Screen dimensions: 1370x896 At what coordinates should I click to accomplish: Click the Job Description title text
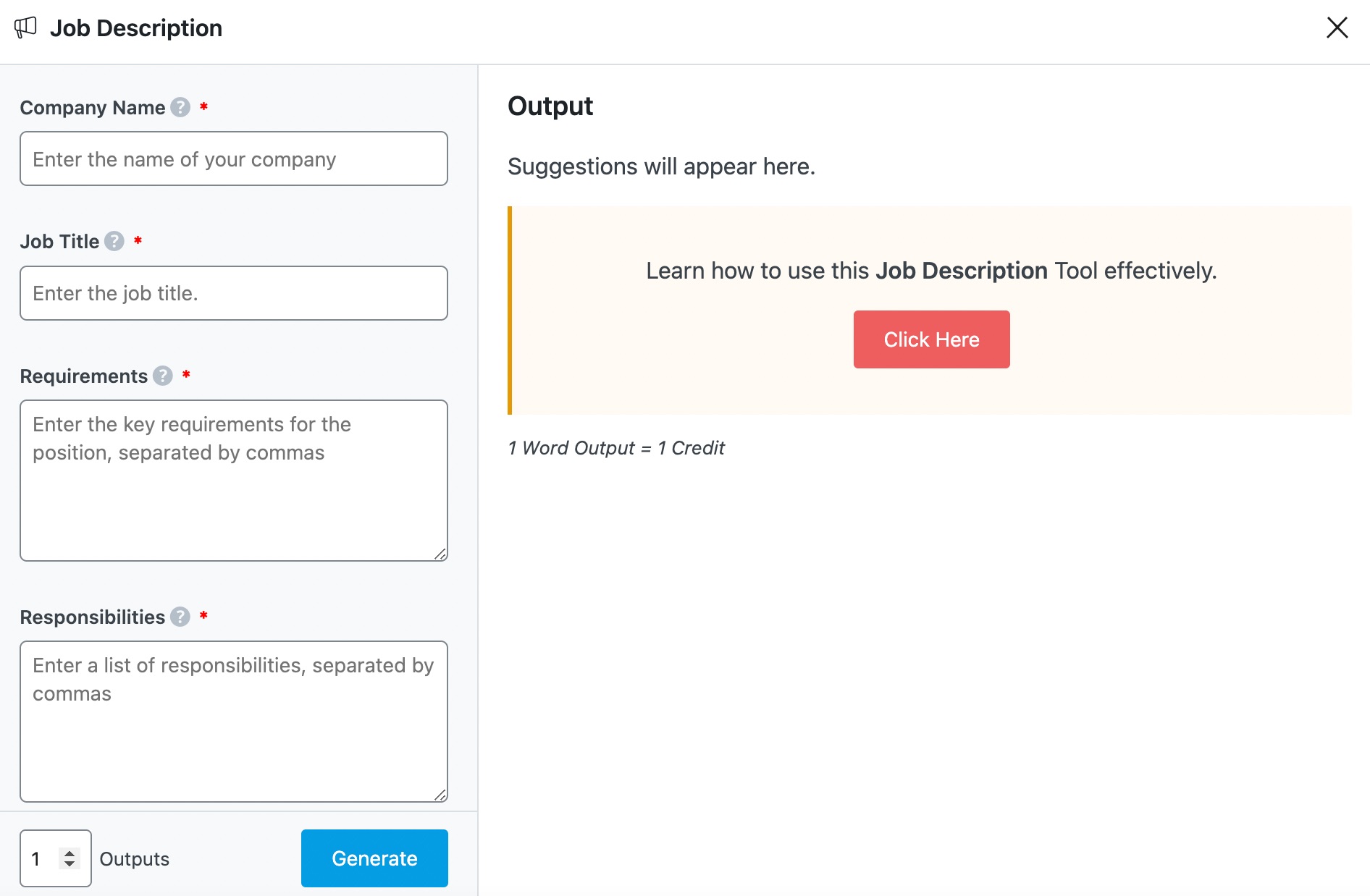136,28
